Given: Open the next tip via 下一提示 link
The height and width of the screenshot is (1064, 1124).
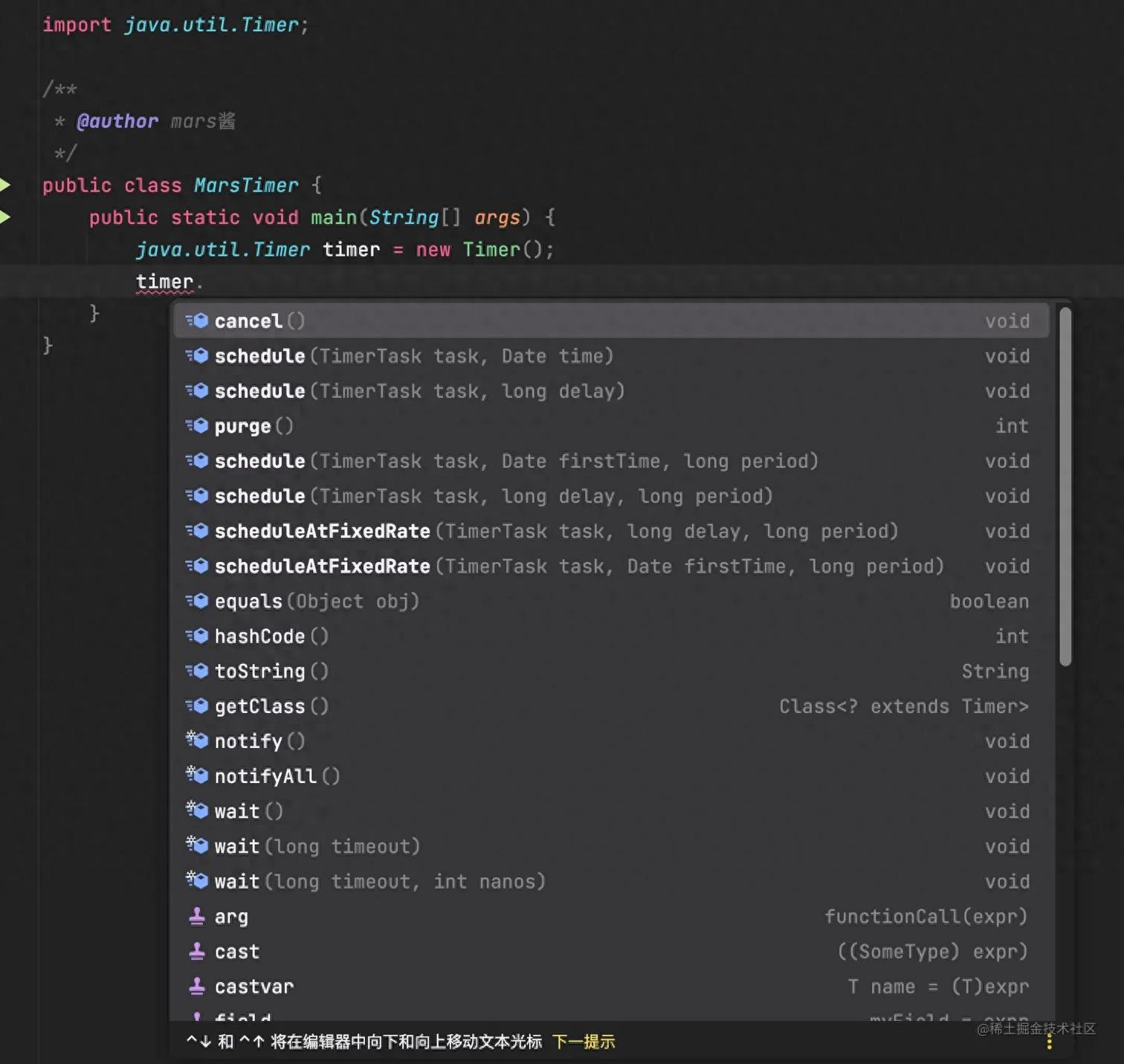Looking at the screenshot, I should [583, 1041].
